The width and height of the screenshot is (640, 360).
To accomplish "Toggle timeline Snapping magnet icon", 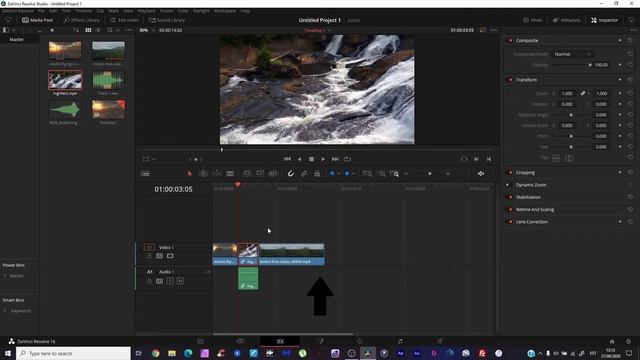I will (x=291, y=173).
